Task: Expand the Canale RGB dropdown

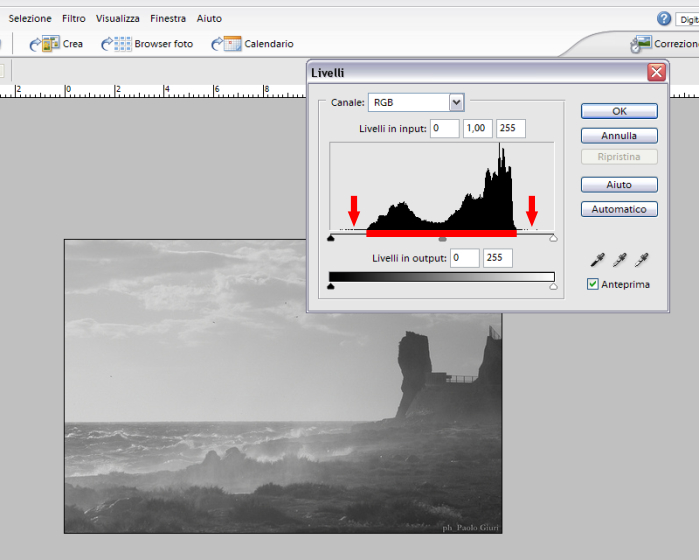Action: pos(456,102)
